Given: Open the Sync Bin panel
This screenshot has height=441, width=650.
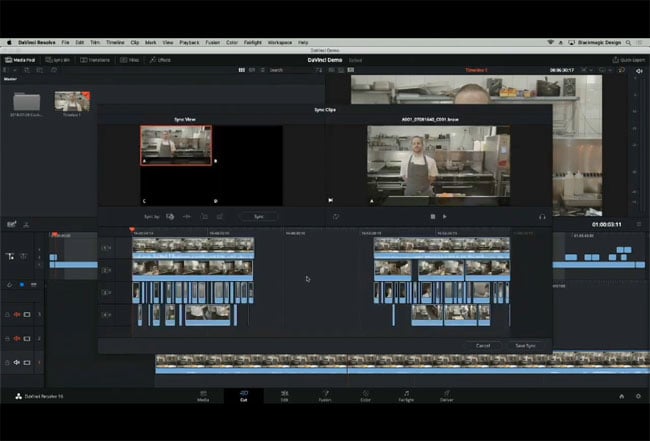Looking at the screenshot, I should click(58, 60).
